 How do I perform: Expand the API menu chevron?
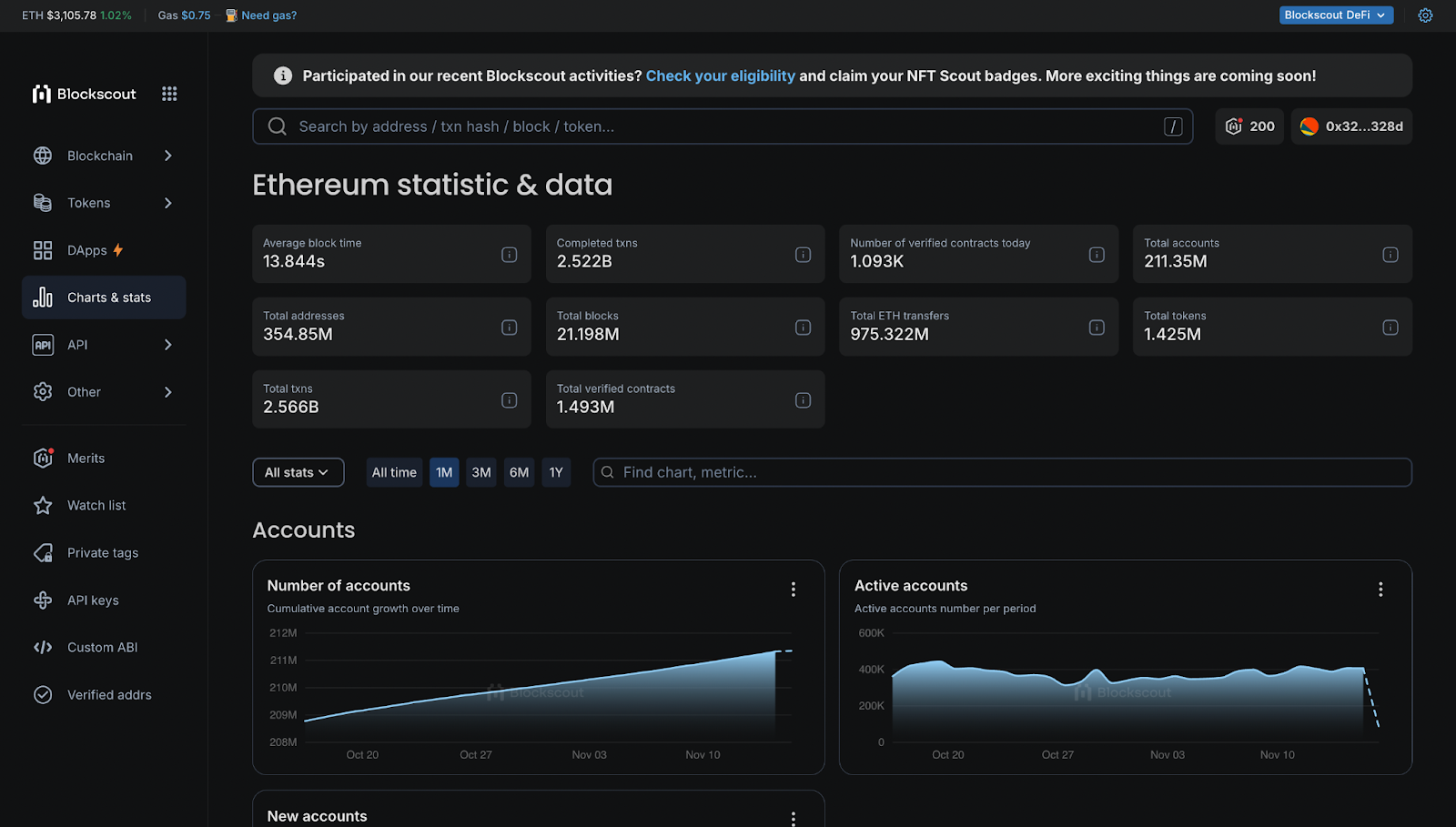pos(168,345)
